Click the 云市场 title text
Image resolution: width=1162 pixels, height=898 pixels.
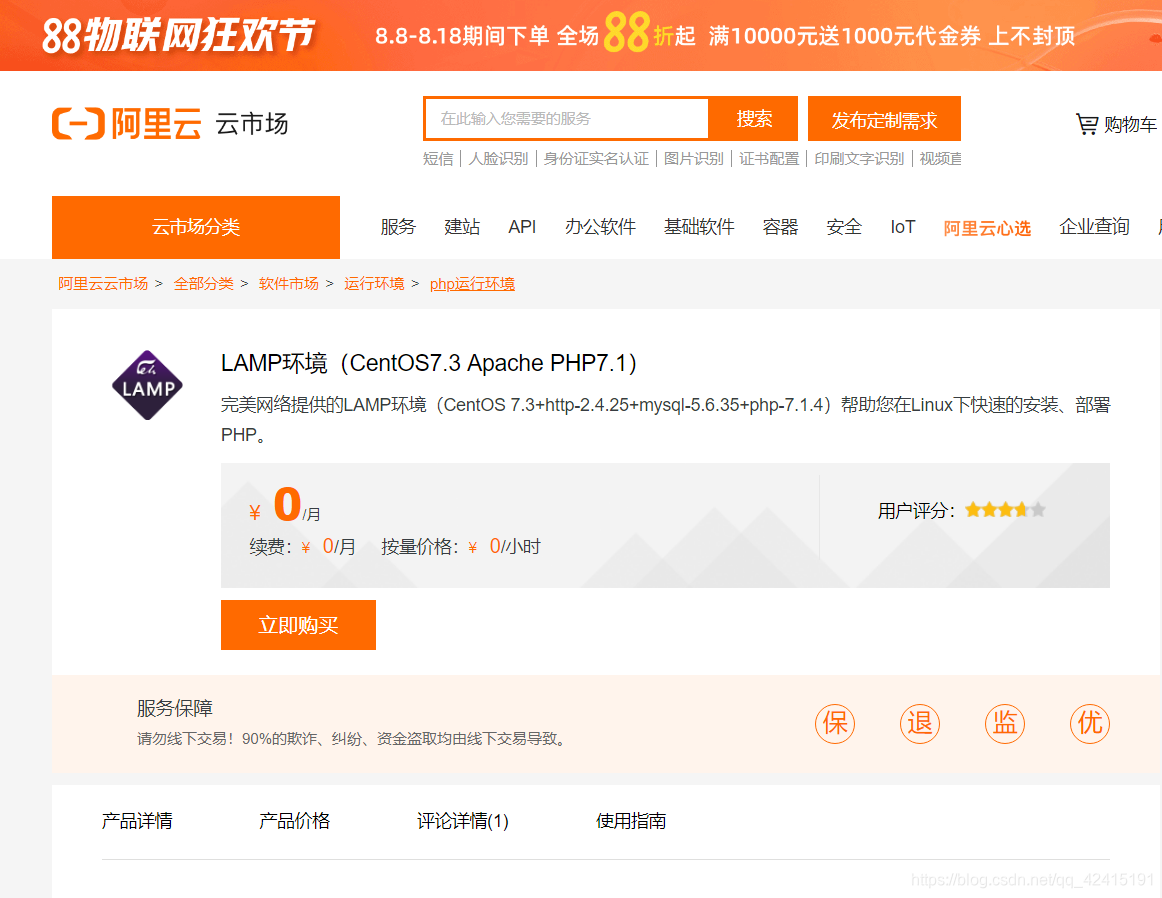pos(252,124)
